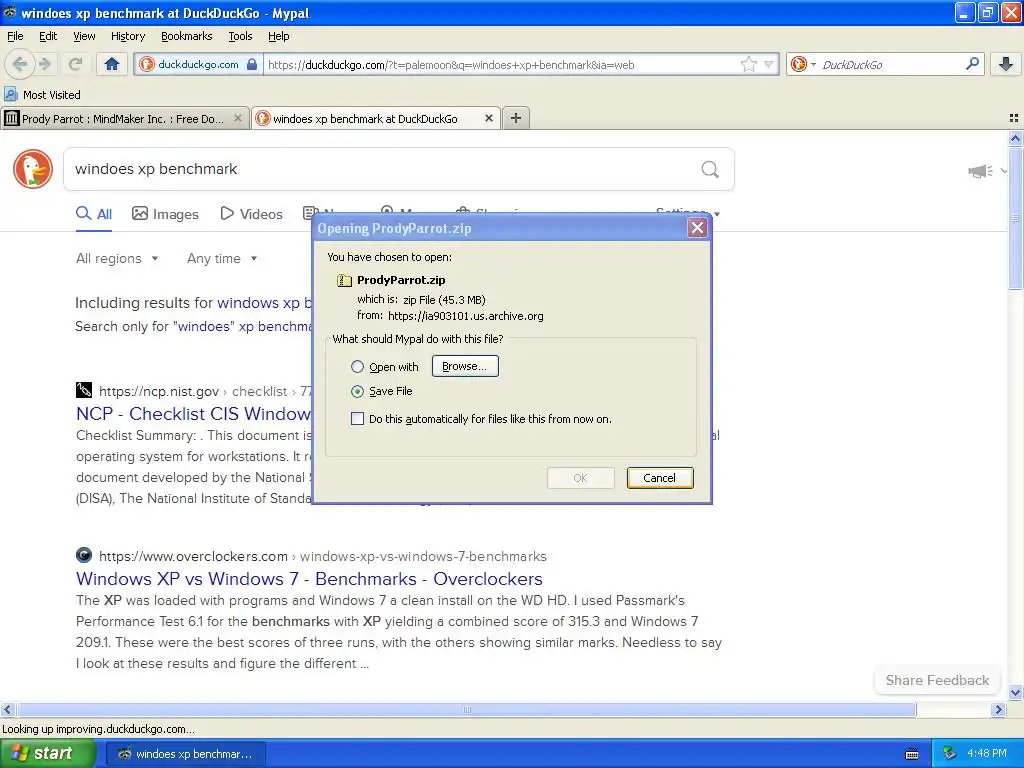Switch to Images results
The width and height of the screenshot is (1024, 768).
coord(165,214)
